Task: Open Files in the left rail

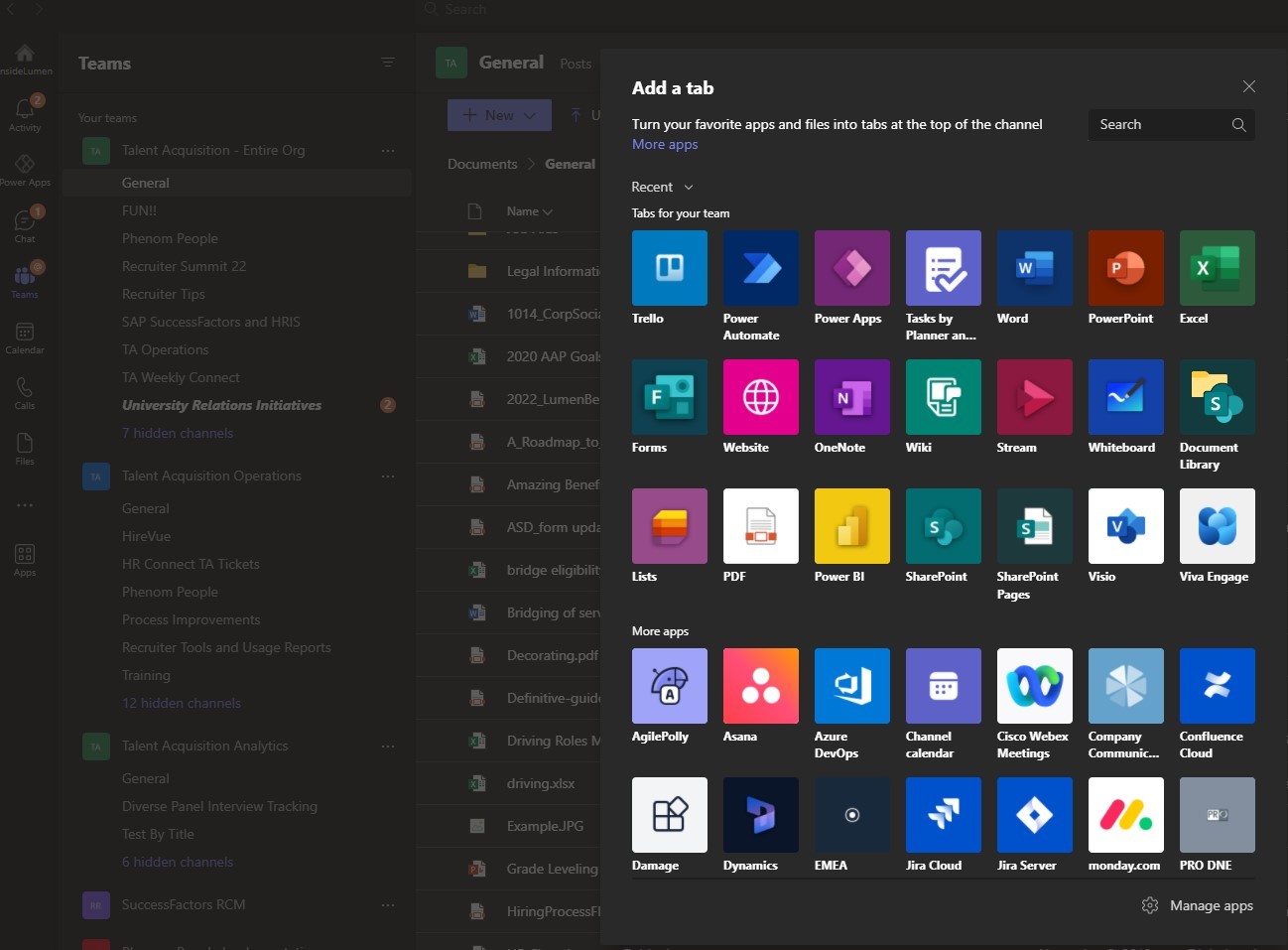Action: click(x=25, y=449)
